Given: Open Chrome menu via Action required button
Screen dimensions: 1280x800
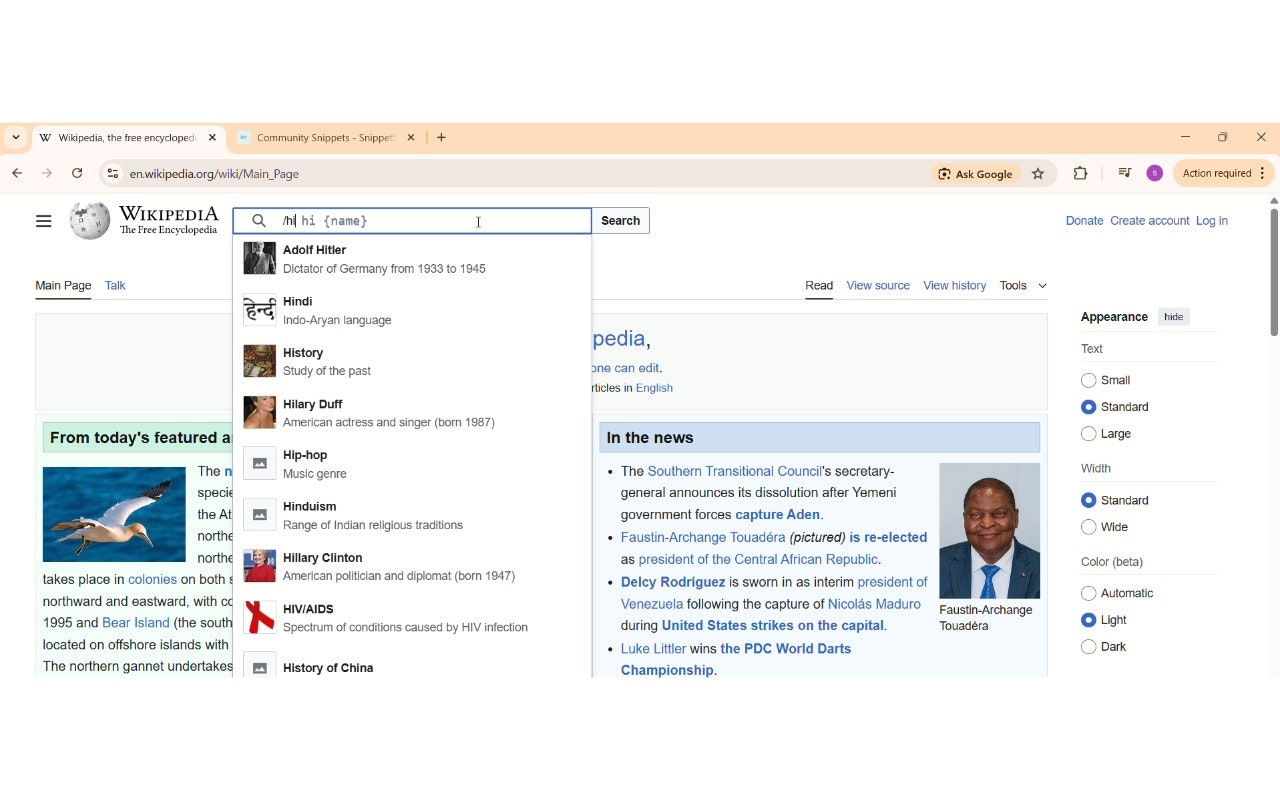Looking at the screenshot, I should 1224,173.
